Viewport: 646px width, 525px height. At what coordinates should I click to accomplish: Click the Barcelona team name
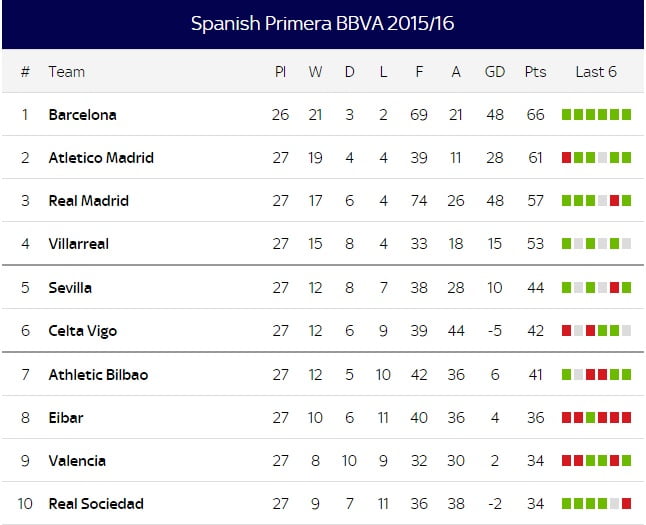[82, 115]
